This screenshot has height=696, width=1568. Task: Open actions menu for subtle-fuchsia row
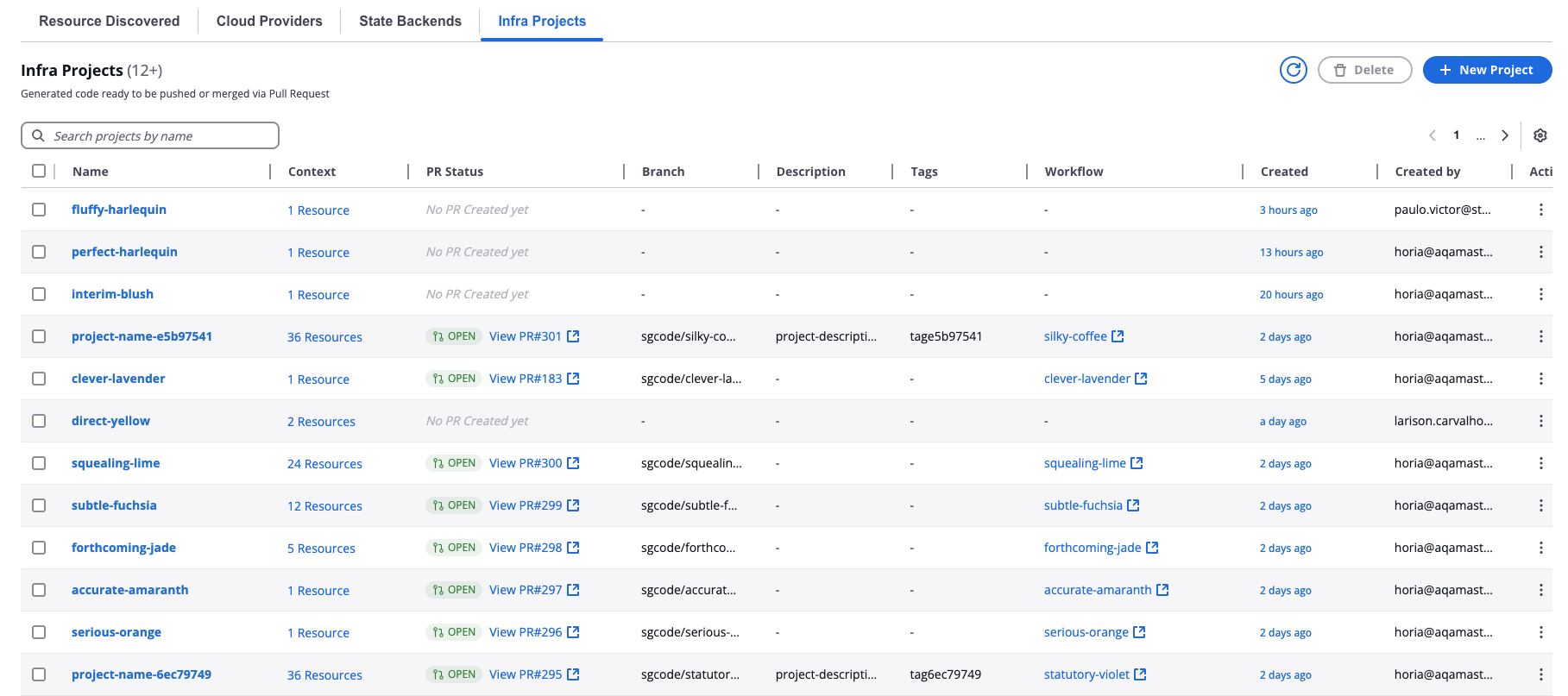click(1541, 505)
